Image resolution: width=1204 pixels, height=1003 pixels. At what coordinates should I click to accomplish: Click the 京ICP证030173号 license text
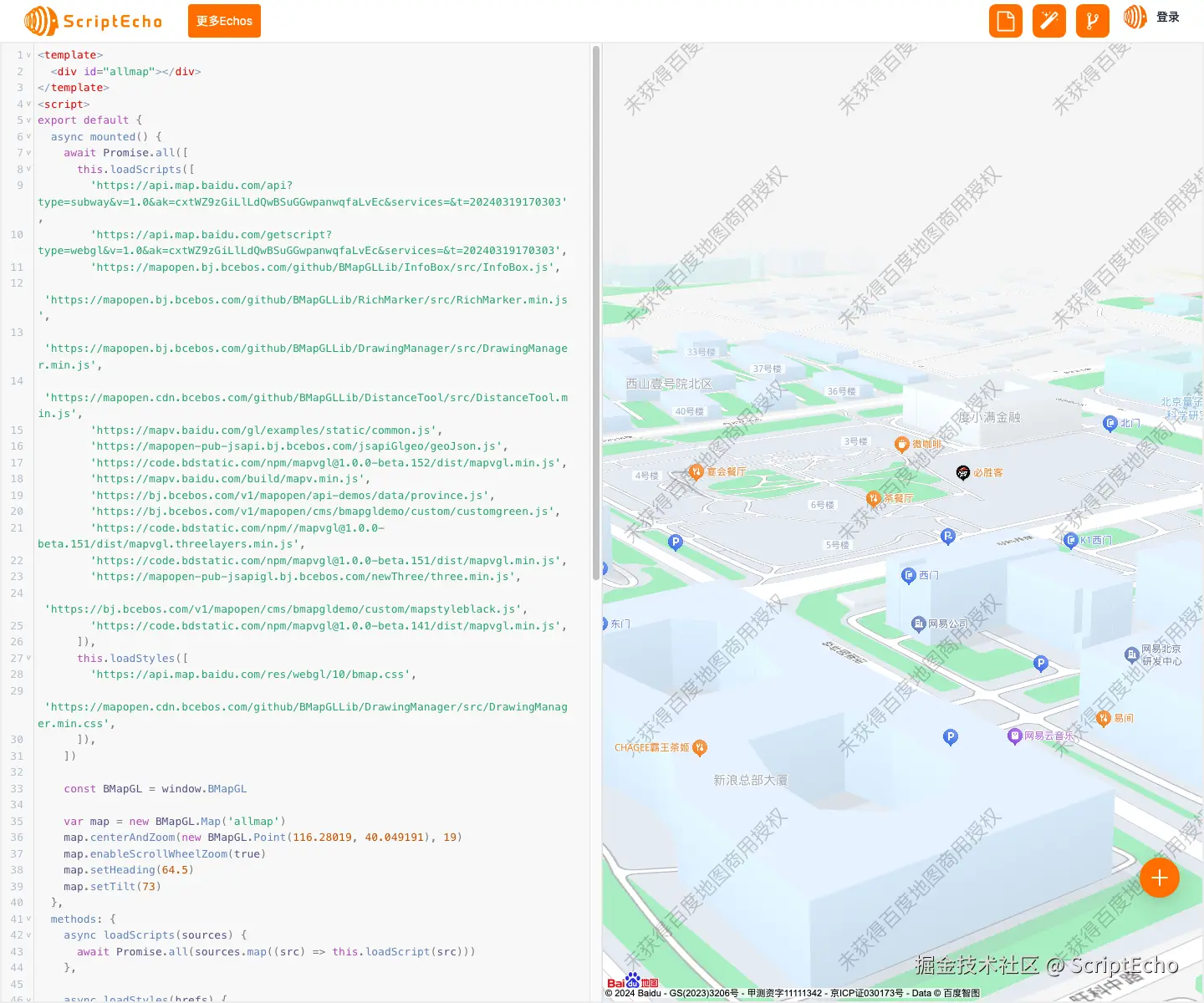(x=866, y=994)
